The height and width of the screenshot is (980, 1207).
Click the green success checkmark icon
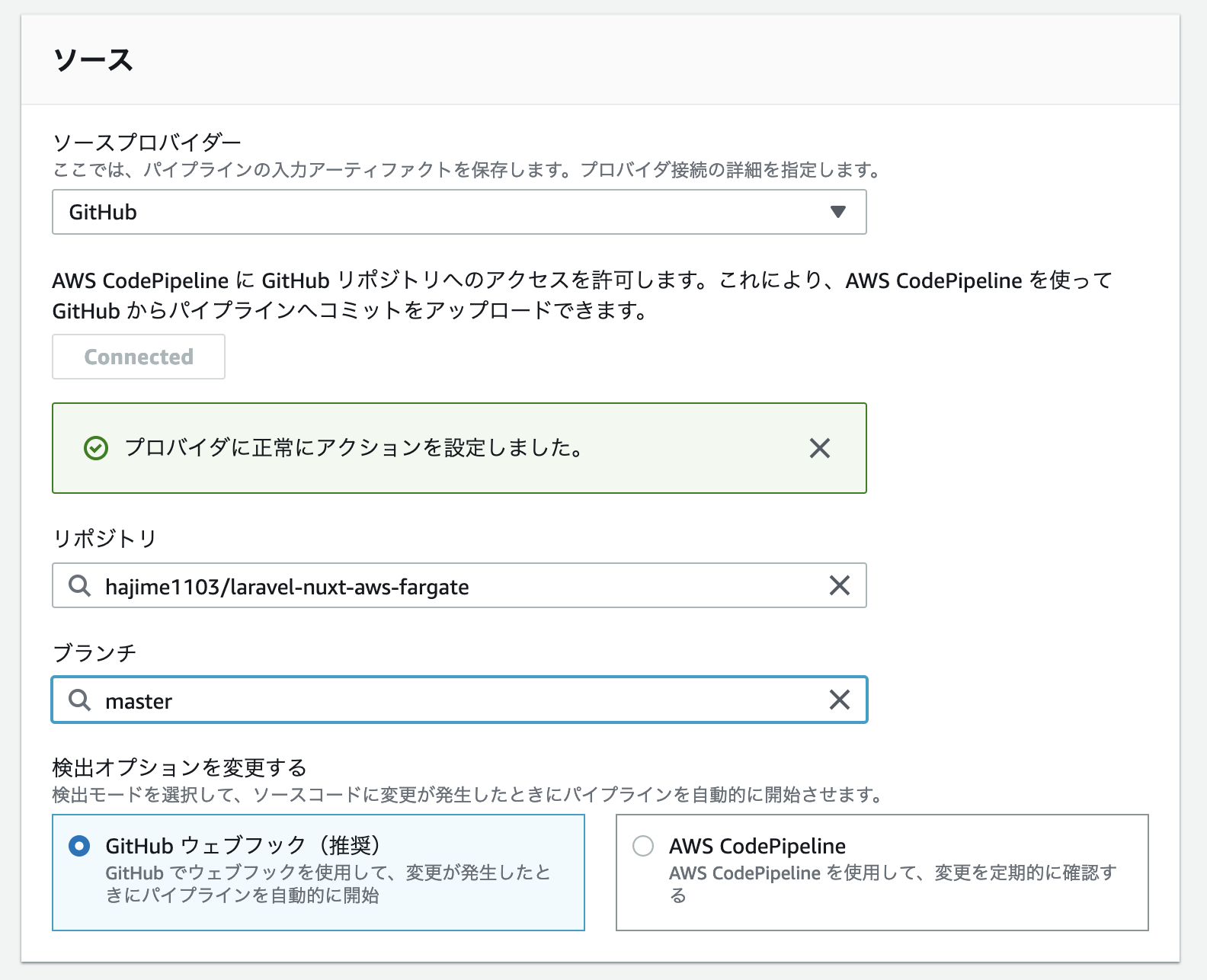(x=96, y=448)
